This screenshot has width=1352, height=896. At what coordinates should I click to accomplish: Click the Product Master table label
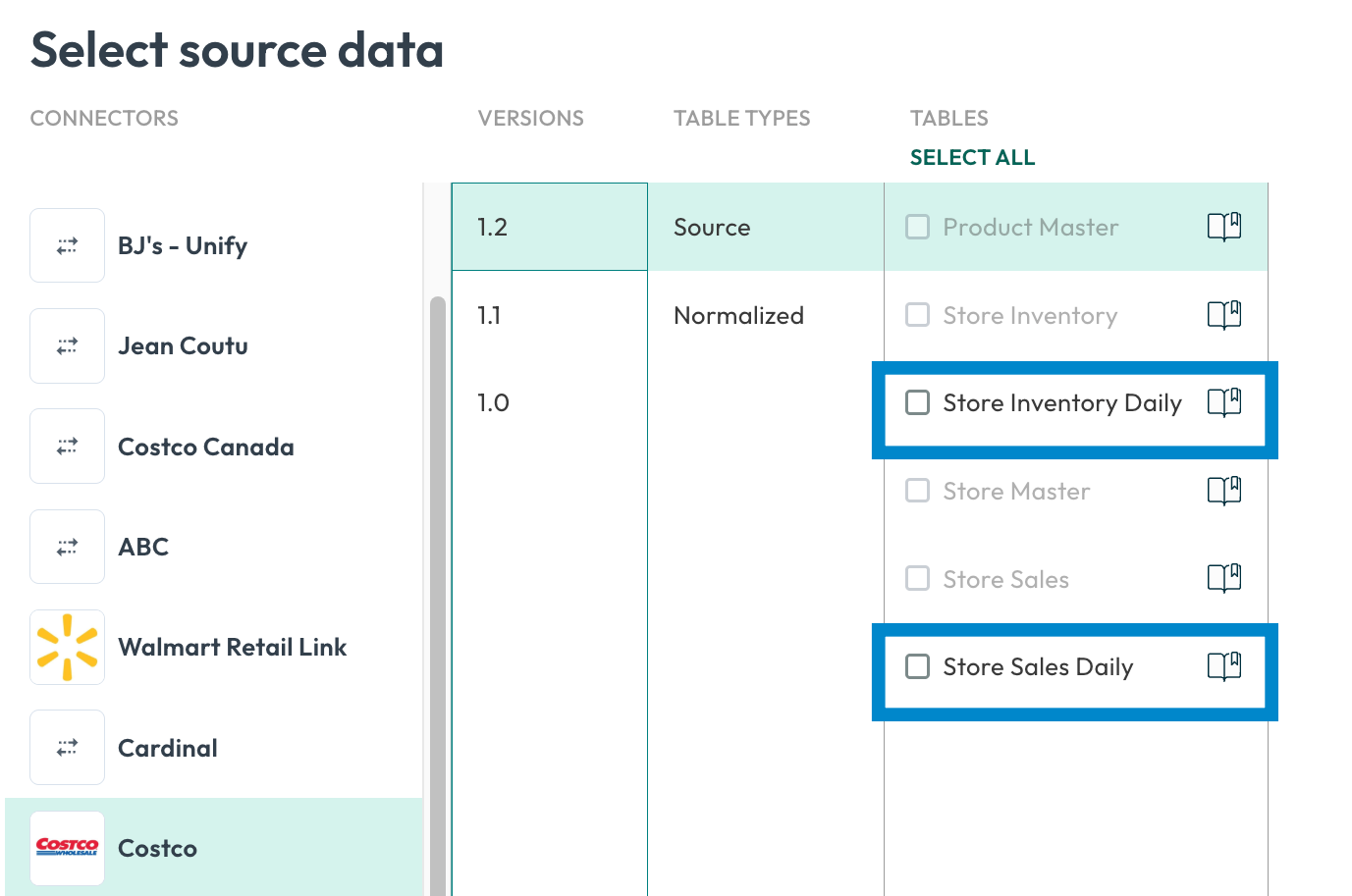pos(1031,227)
